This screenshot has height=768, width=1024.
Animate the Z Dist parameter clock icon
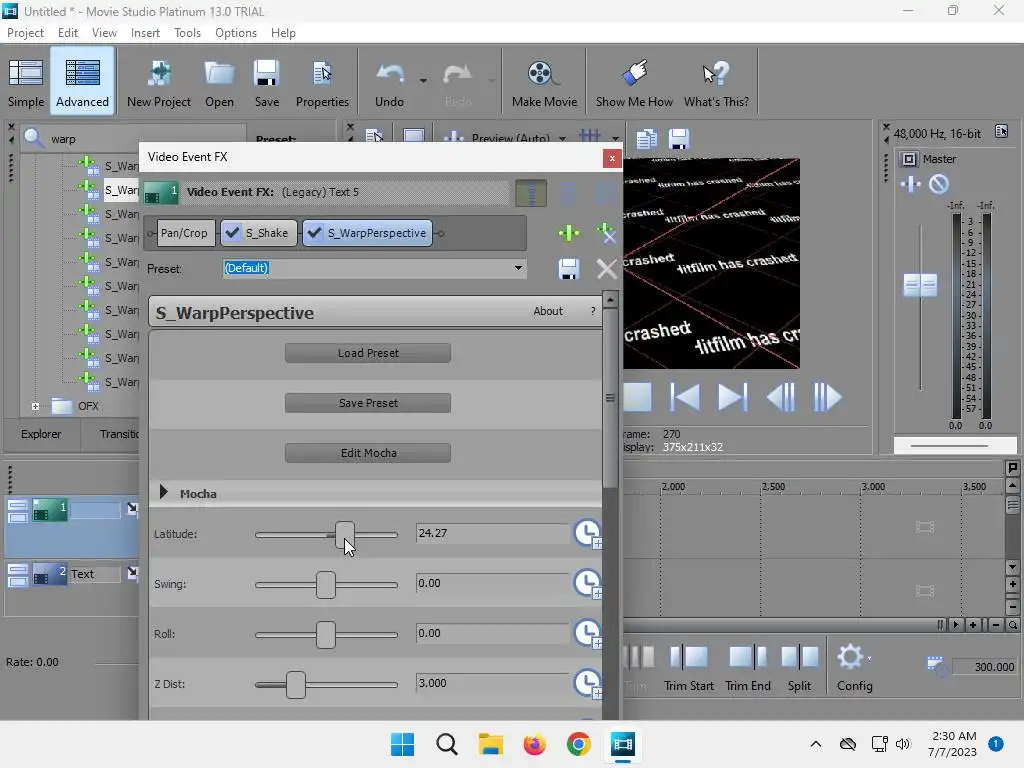588,683
